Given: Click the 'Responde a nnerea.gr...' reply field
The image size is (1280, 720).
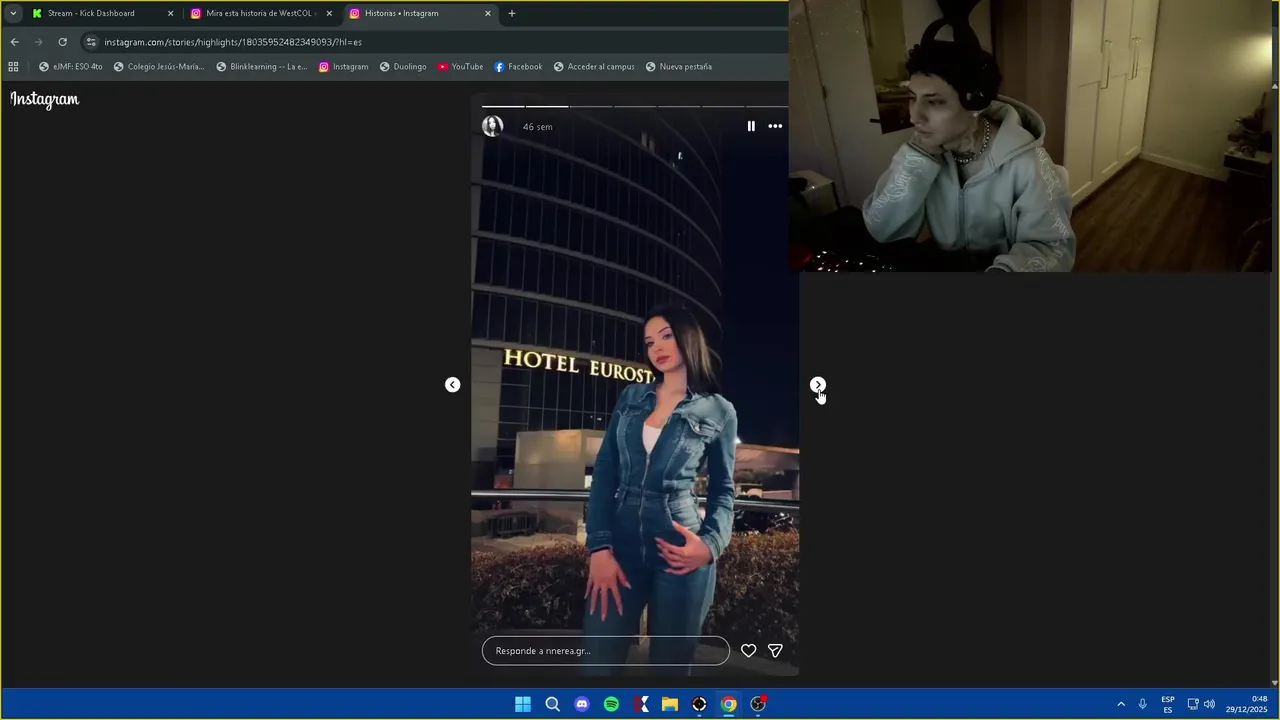Looking at the screenshot, I should tap(606, 651).
